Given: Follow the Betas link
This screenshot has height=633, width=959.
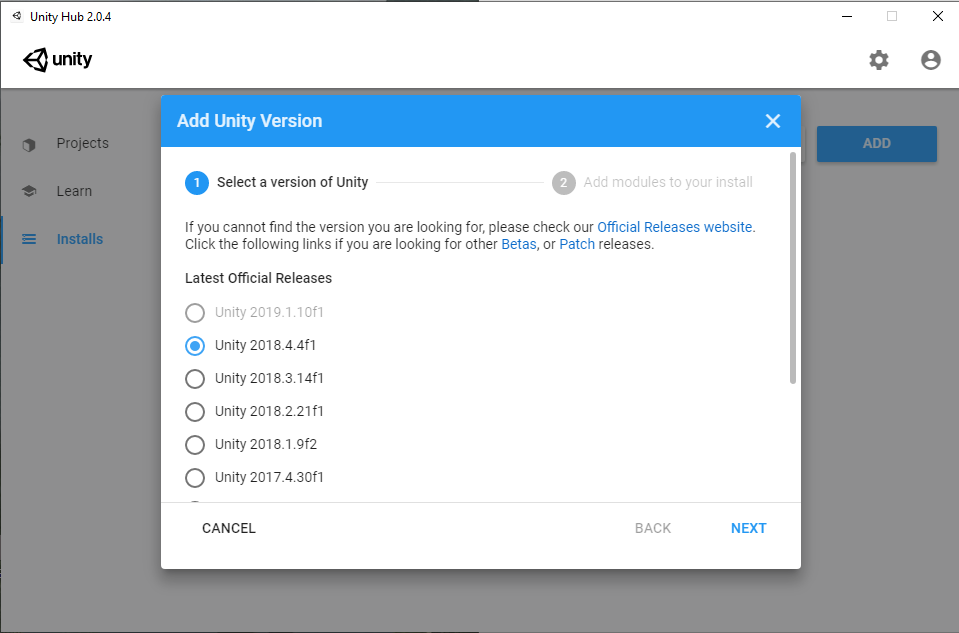Looking at the screenshot, I should tap(518, 244).
